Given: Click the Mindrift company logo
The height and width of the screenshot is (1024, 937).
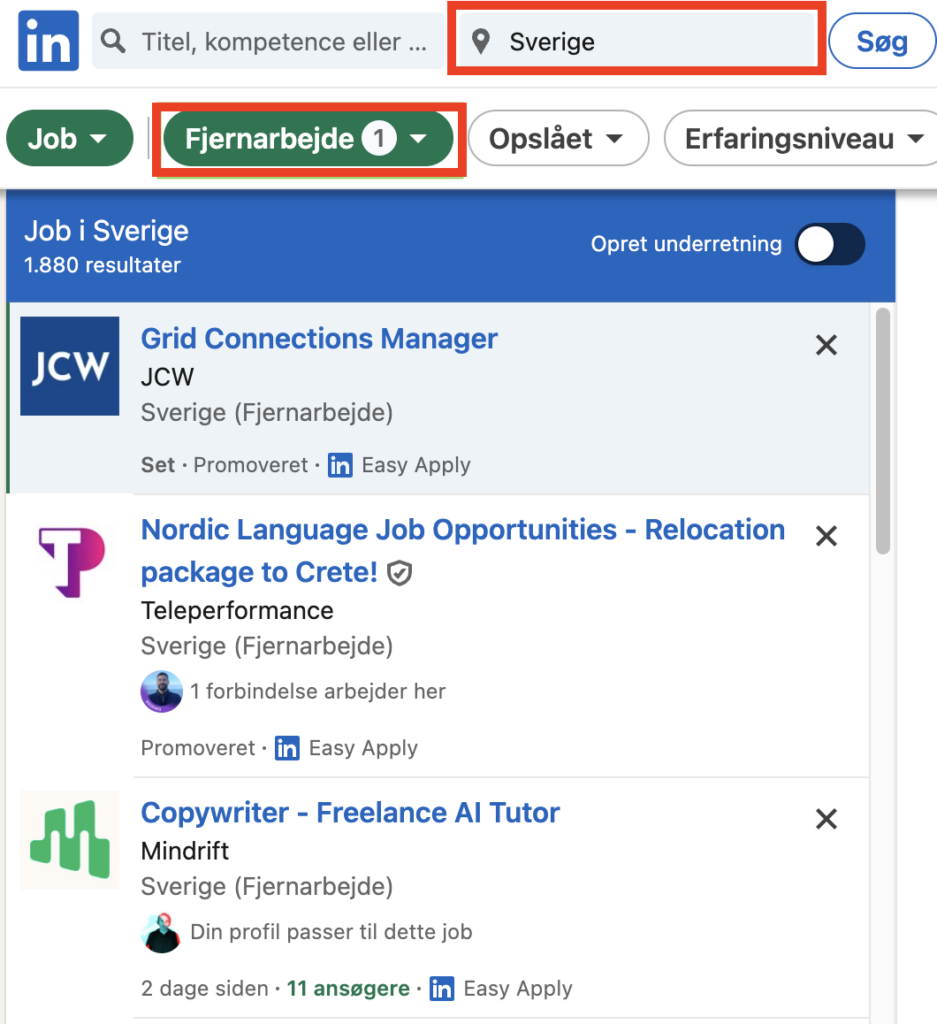Looking at the screenshot, I should click(70, 840).
